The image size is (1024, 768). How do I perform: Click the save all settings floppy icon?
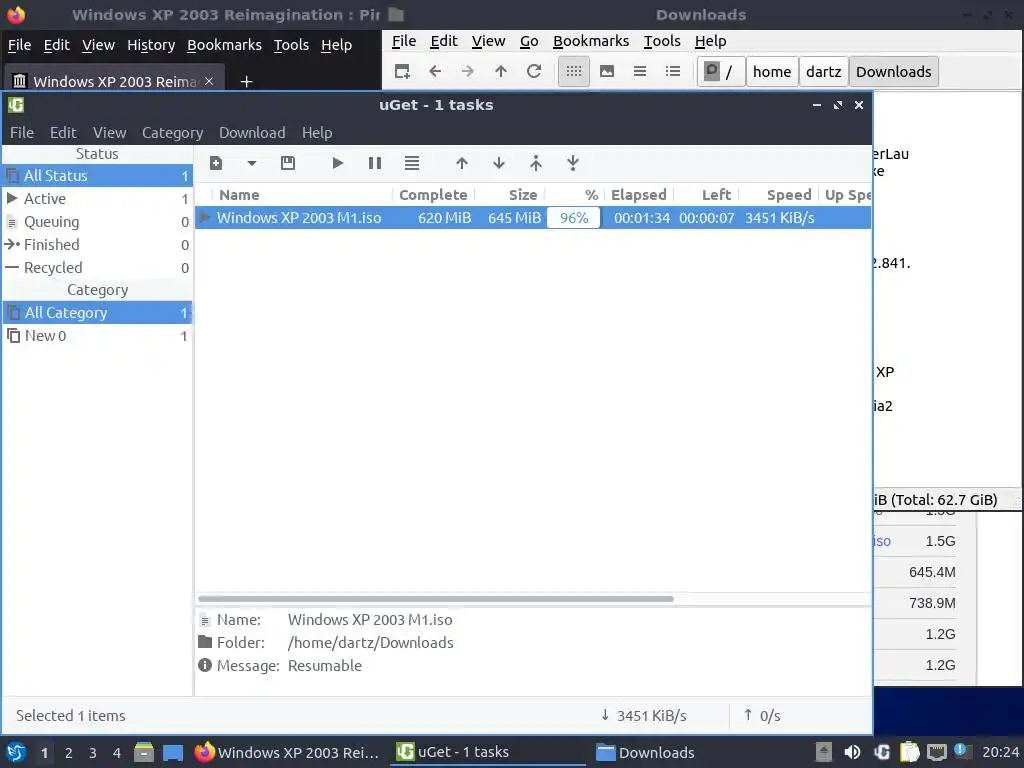click(x=288, y=163)
